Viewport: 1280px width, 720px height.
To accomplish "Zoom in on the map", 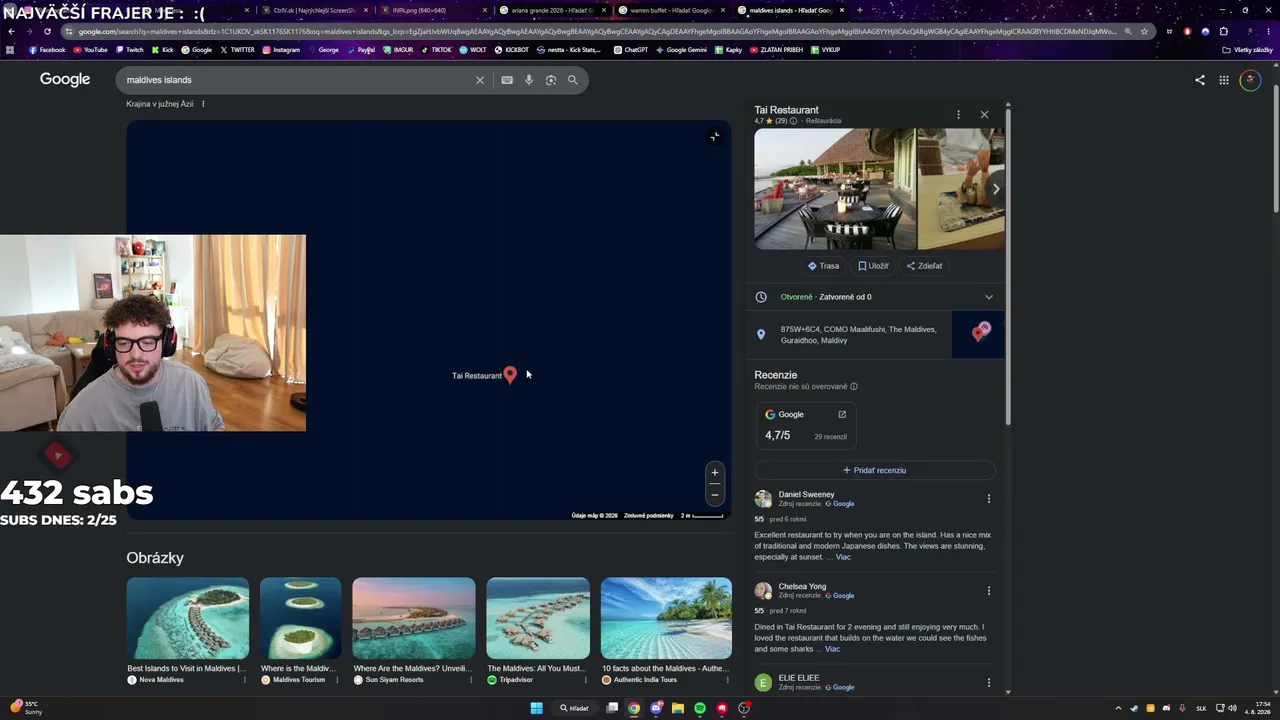I will pos(714,472).
